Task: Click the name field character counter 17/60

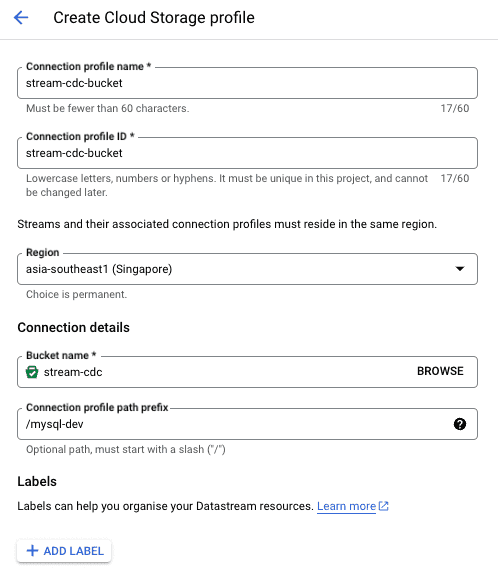Action: click(454, 108)
